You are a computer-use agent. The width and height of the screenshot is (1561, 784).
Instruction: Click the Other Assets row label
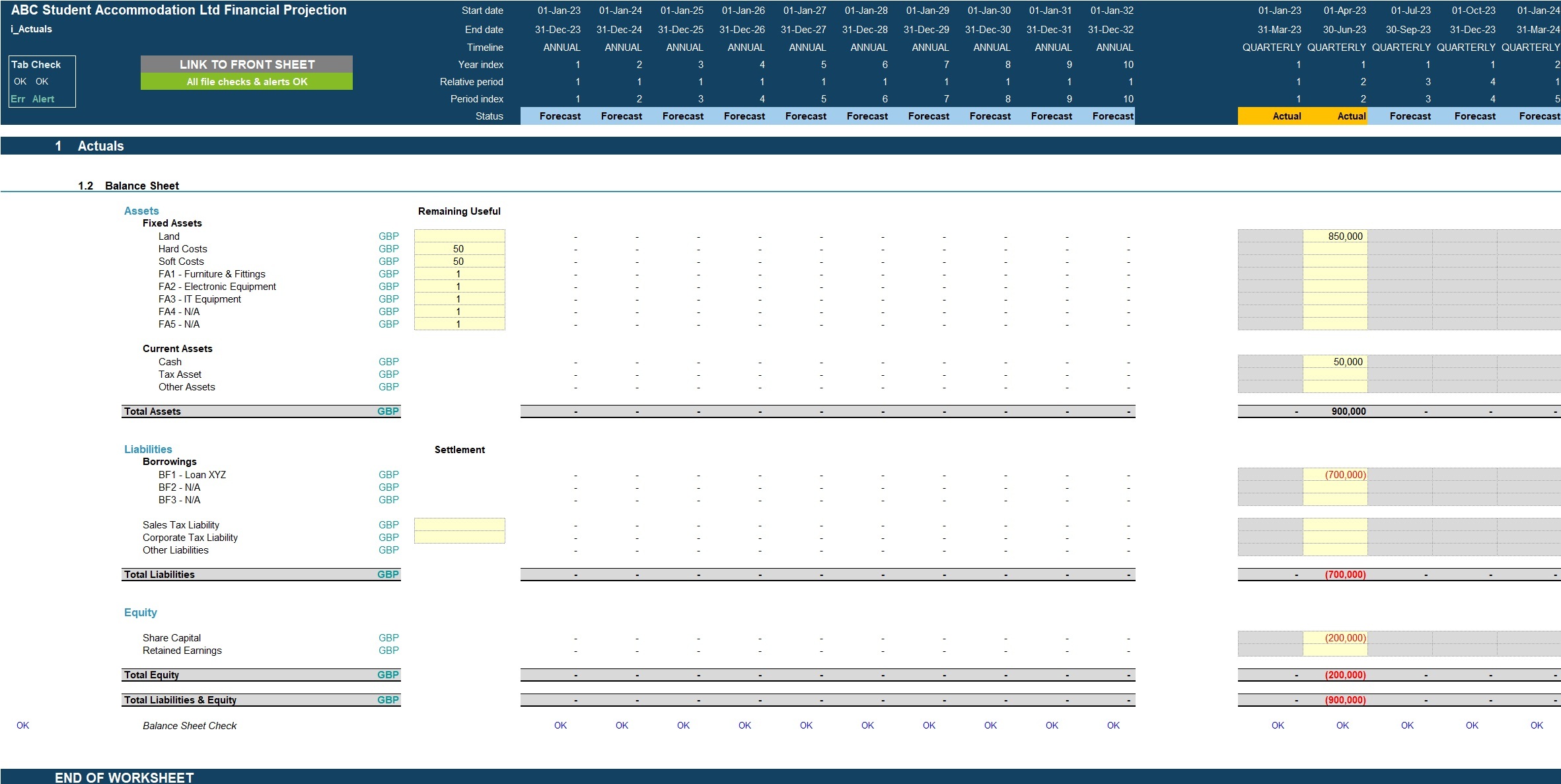point(187,387)
